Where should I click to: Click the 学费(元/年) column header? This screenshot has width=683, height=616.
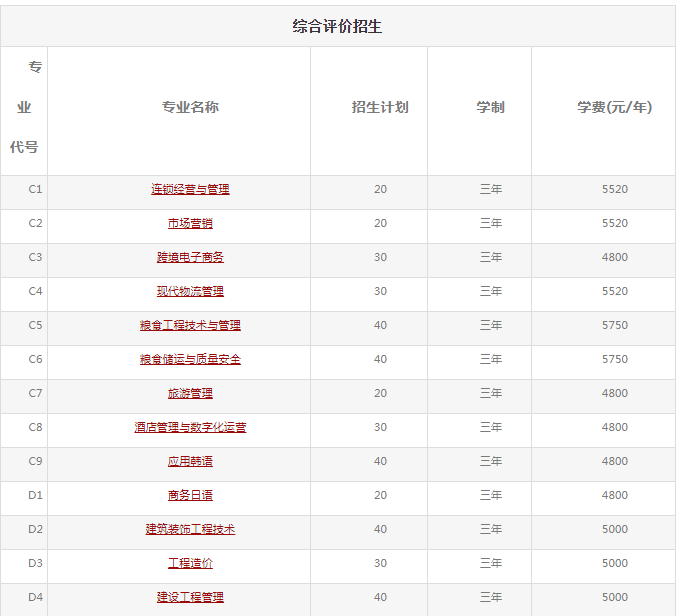tap(615, 107)
